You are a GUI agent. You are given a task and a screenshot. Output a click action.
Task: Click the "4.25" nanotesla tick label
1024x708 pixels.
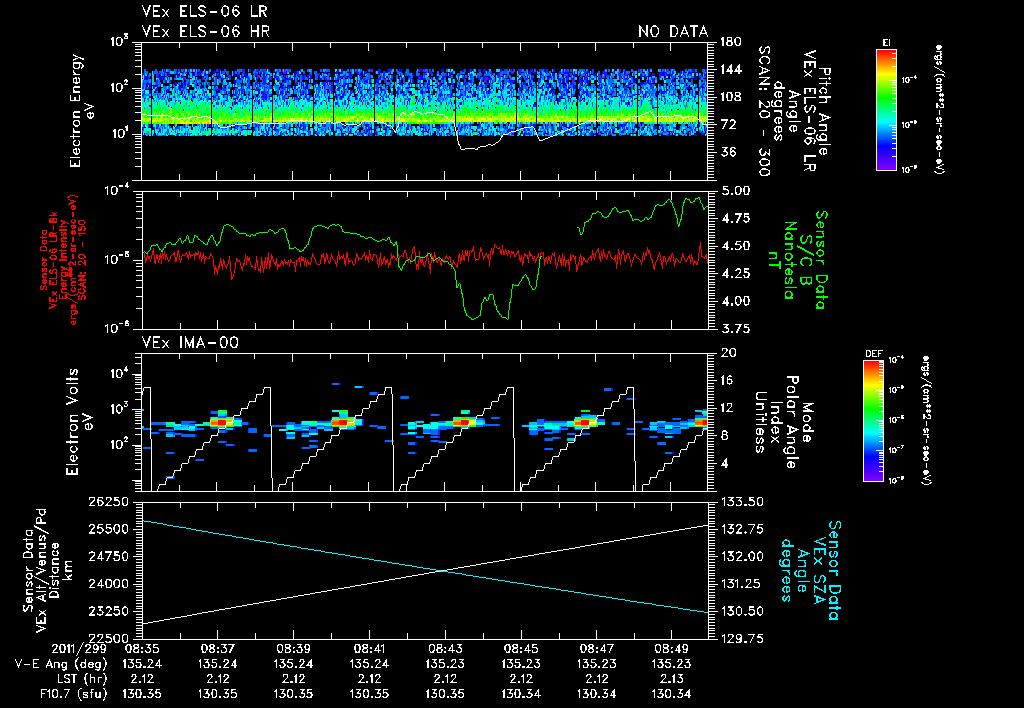(735, 273)
